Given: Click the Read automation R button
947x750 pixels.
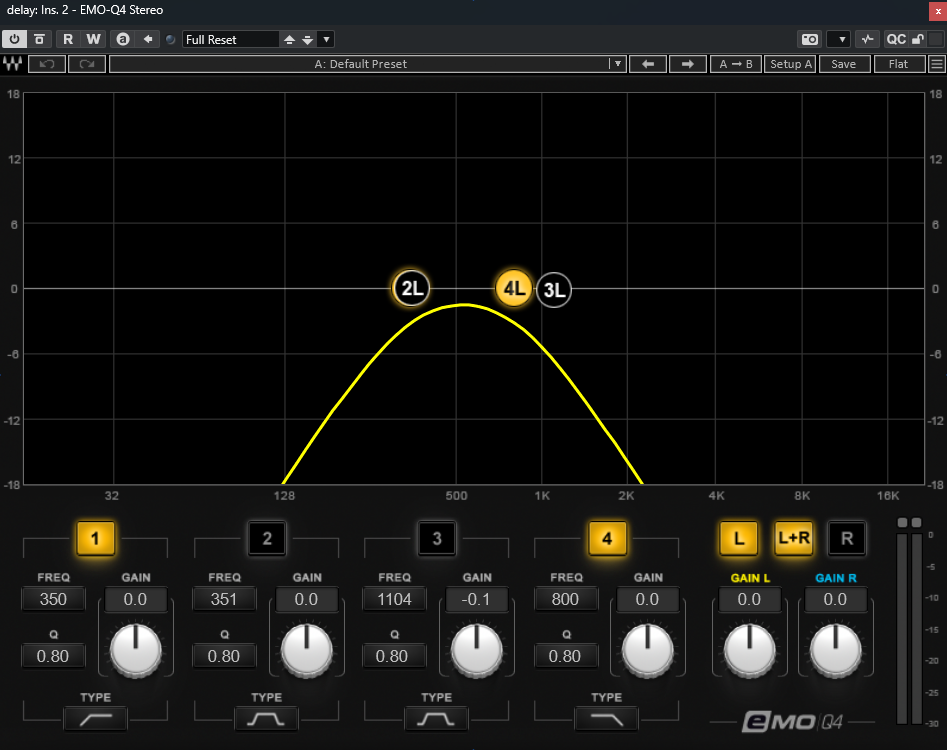Looking at the screenshot, I should (68, 39).
